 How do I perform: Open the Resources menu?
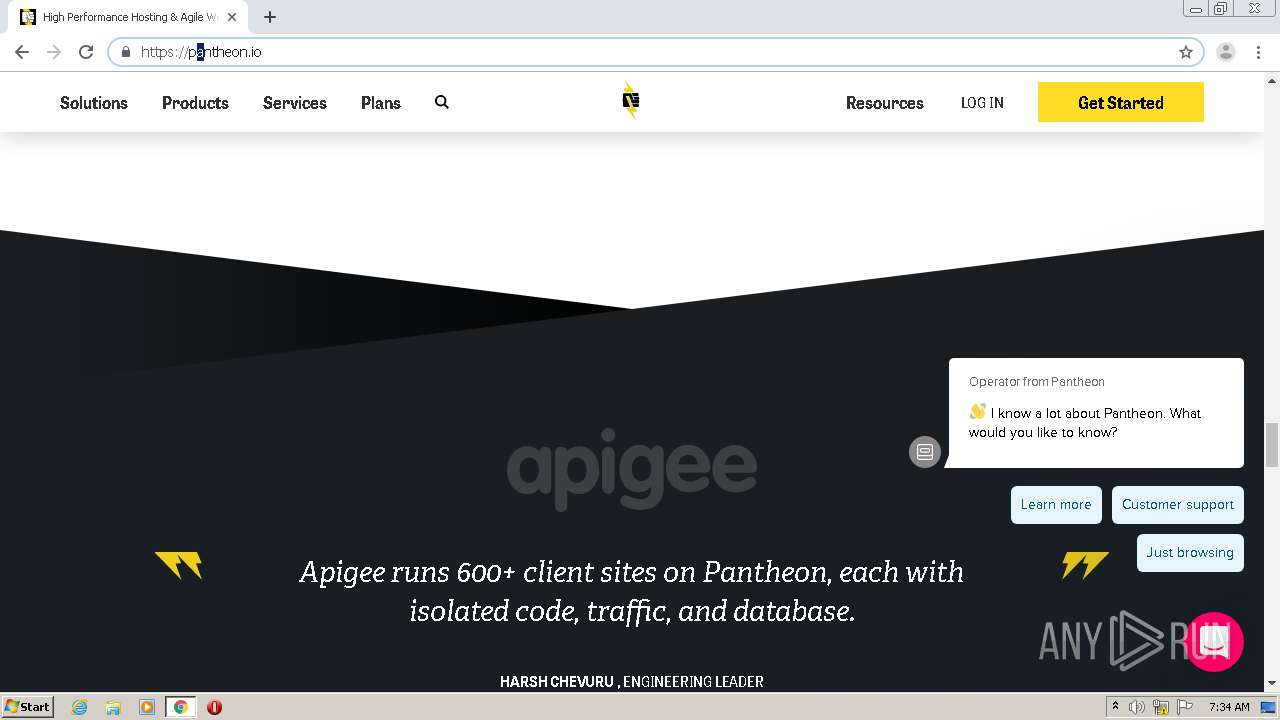click(x=885, y=103)
